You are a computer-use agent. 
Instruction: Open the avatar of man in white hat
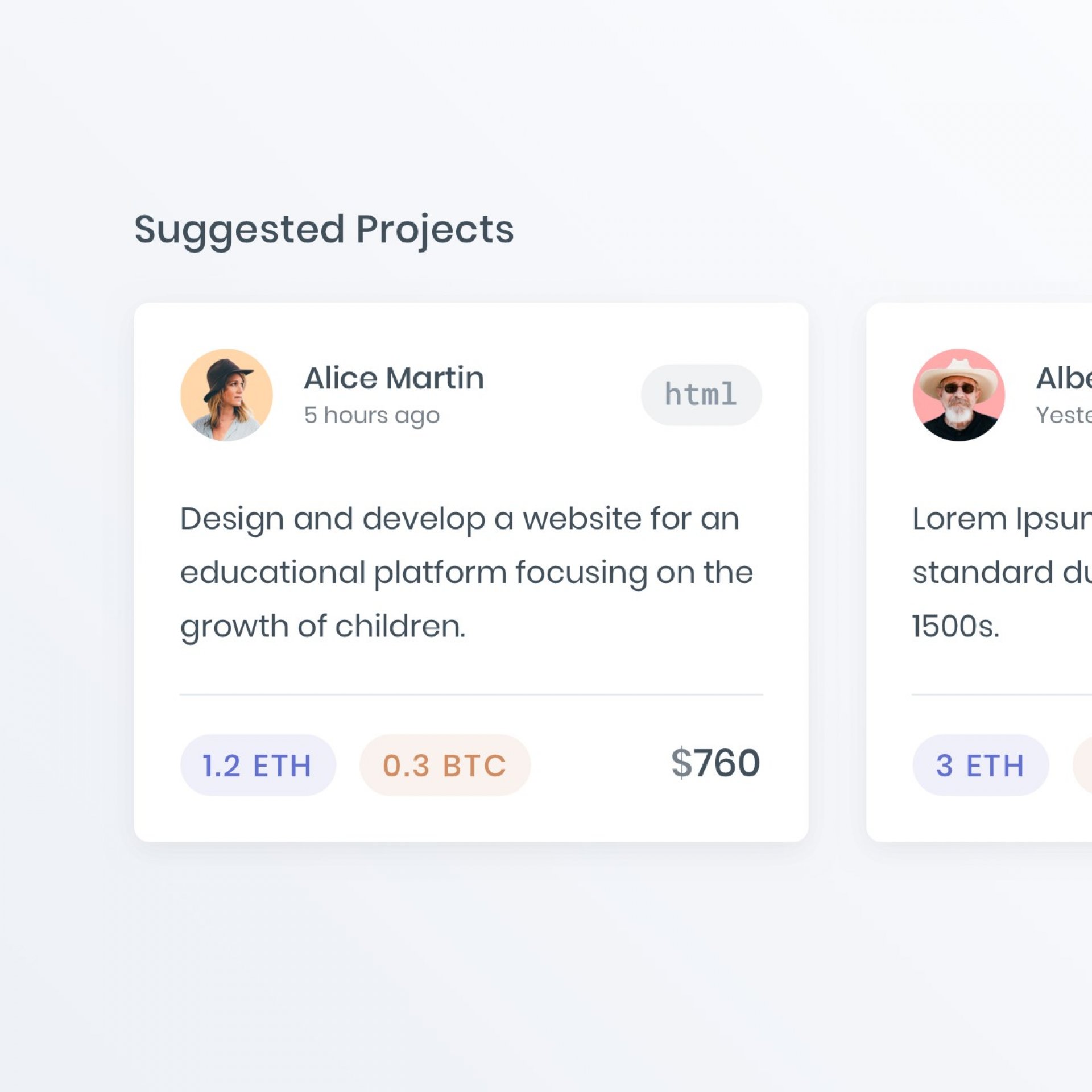[958, 395]
